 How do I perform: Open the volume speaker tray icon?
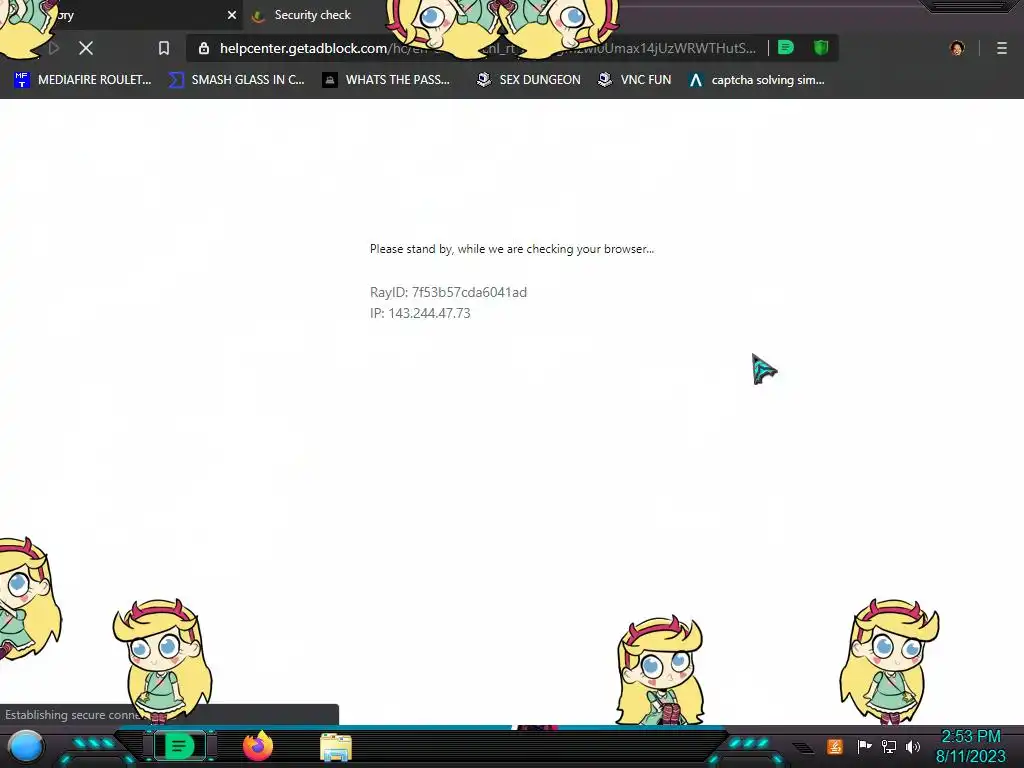912,746
